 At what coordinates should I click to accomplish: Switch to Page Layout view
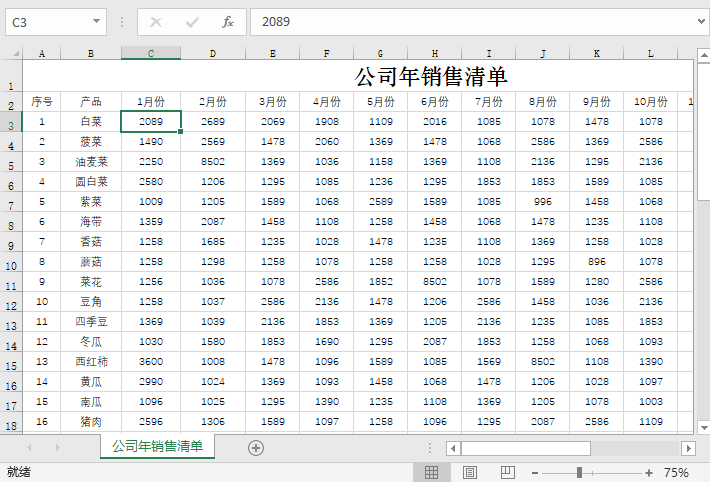coord(469,472)
